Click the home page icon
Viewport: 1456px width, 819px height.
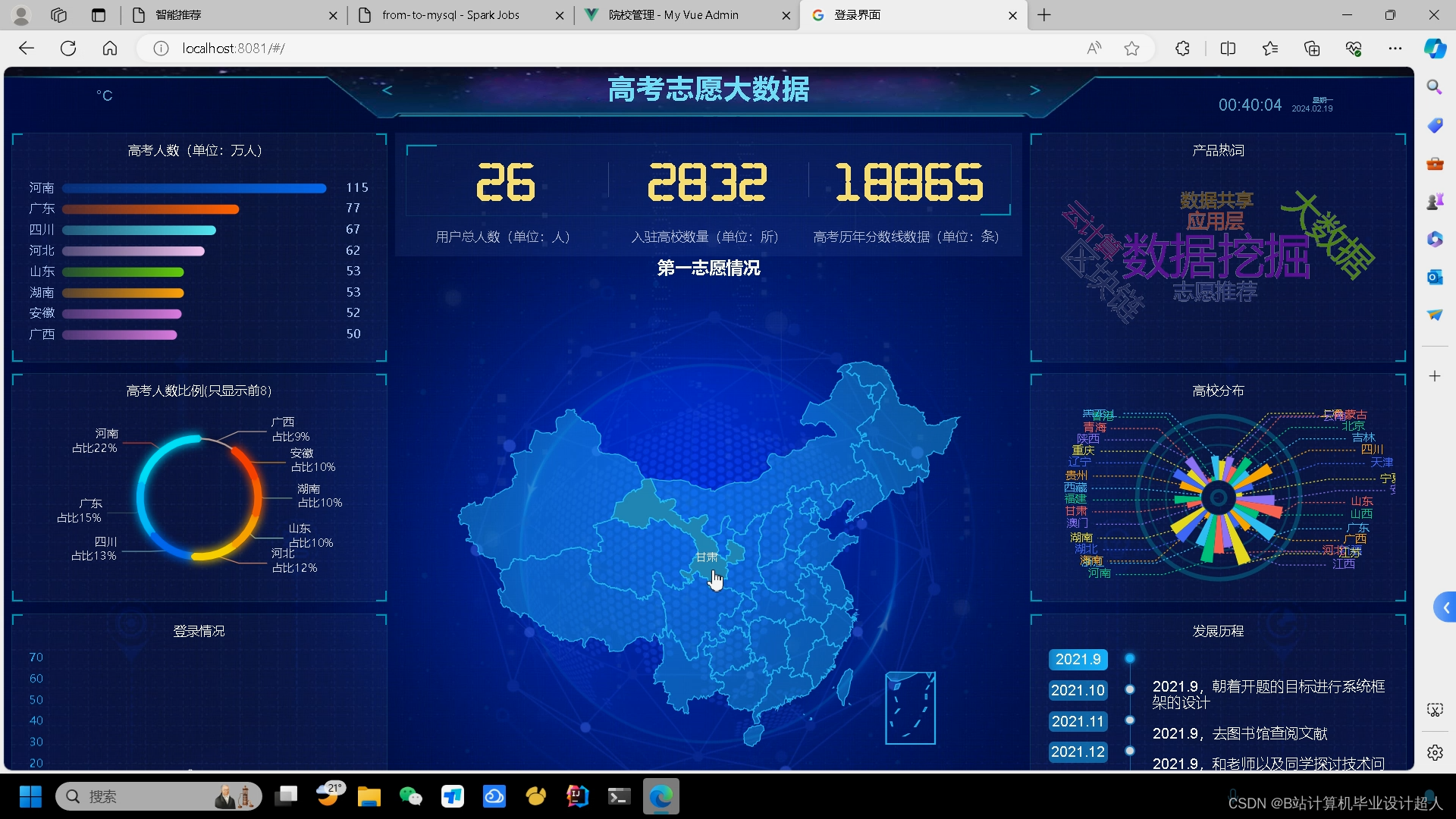click(x=110, y=49)
